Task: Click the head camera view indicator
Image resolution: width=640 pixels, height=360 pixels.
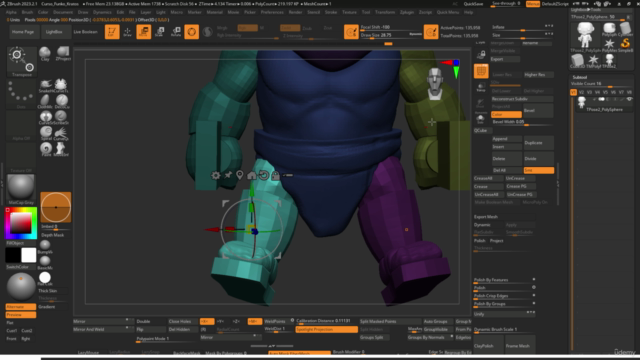Action: 435,84
